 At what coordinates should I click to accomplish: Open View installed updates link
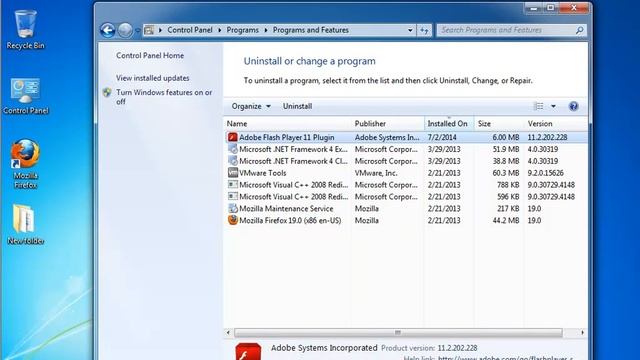[152, 78]
